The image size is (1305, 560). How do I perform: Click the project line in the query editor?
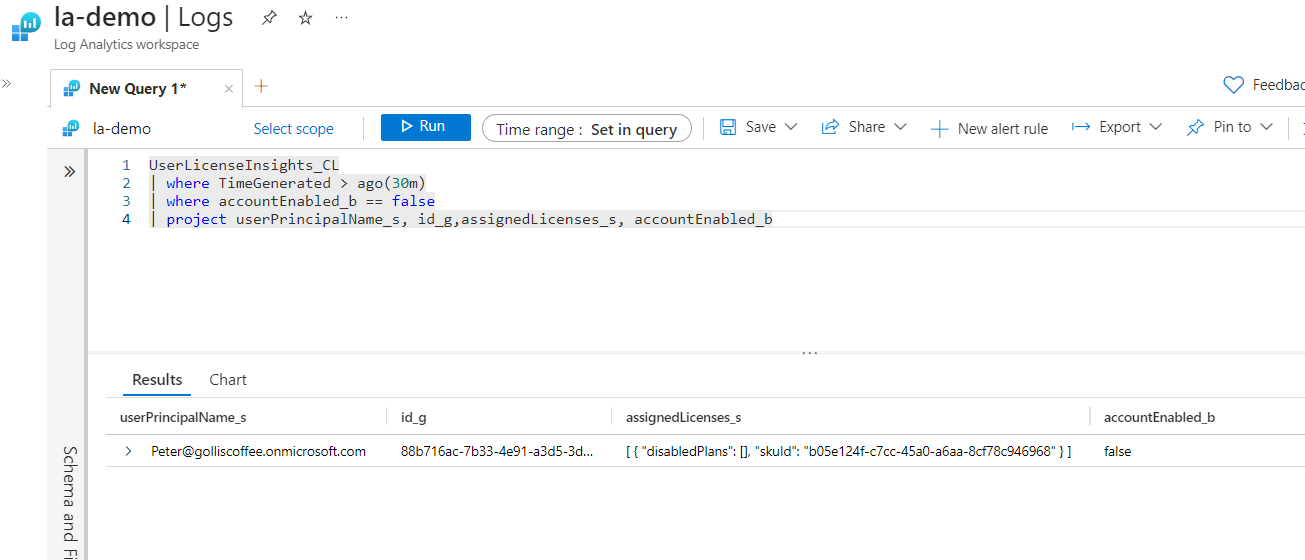pos(461,219)
